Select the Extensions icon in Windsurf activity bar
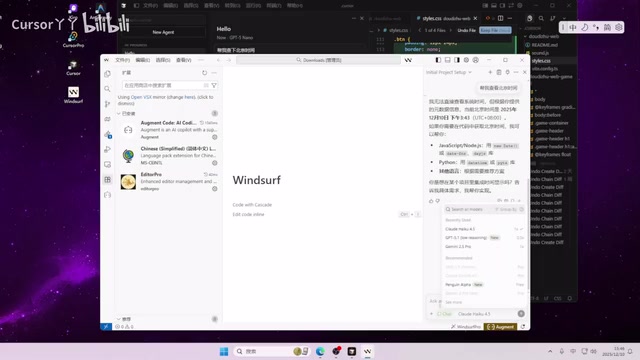 107,180
